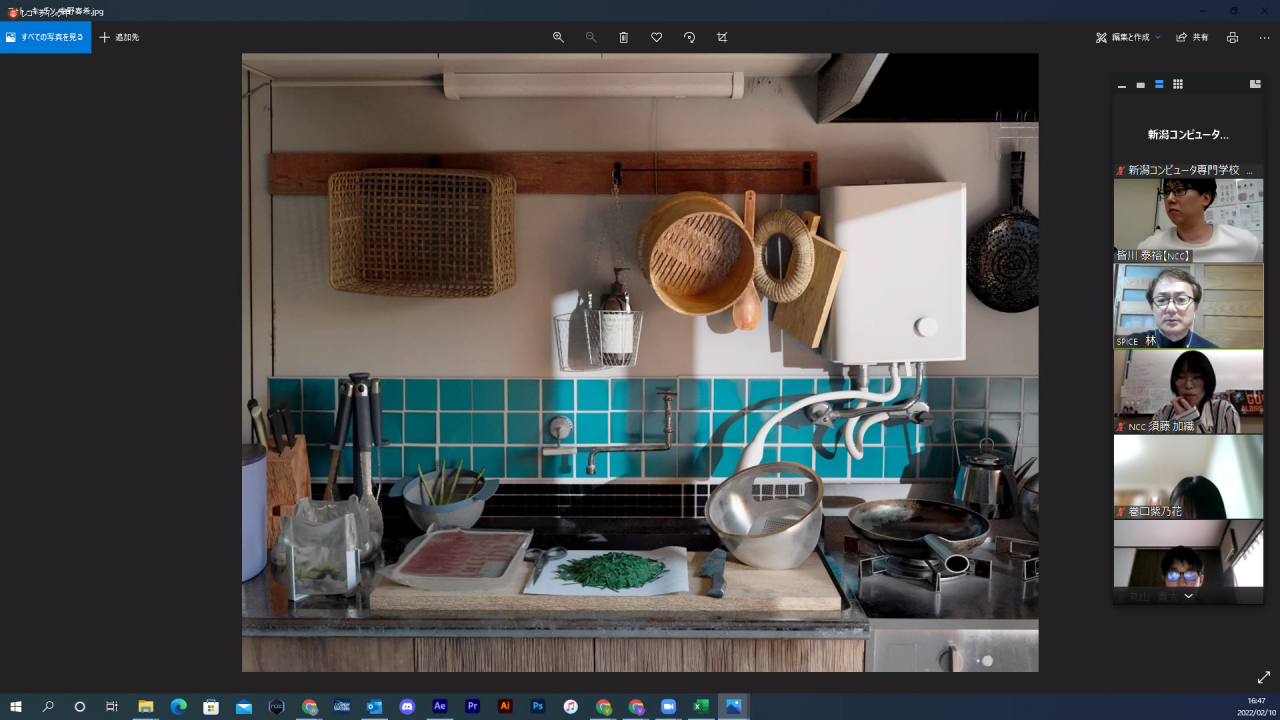Screen dimensions: 1280x720
Task: Select the 林 participant video thumbnail
Action: (1188, 305)
